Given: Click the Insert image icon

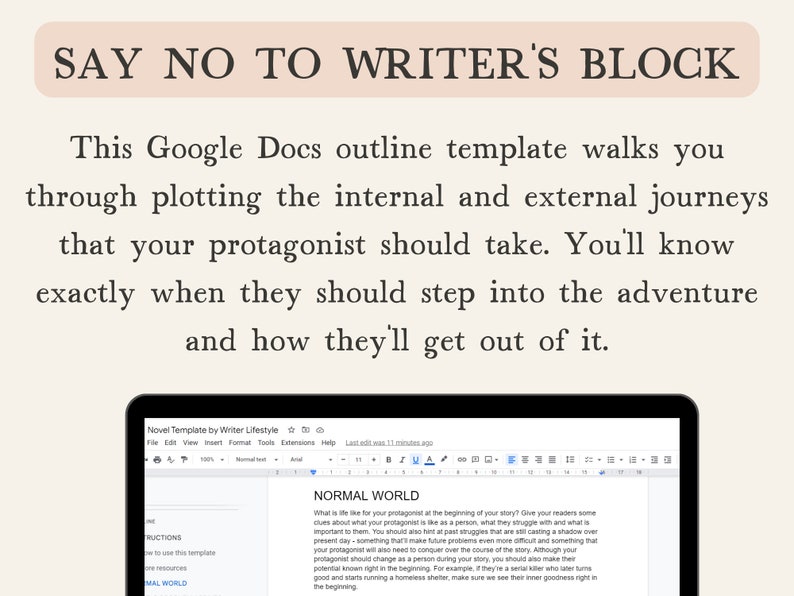Looking at the screenshot, I should pos(488,459).
